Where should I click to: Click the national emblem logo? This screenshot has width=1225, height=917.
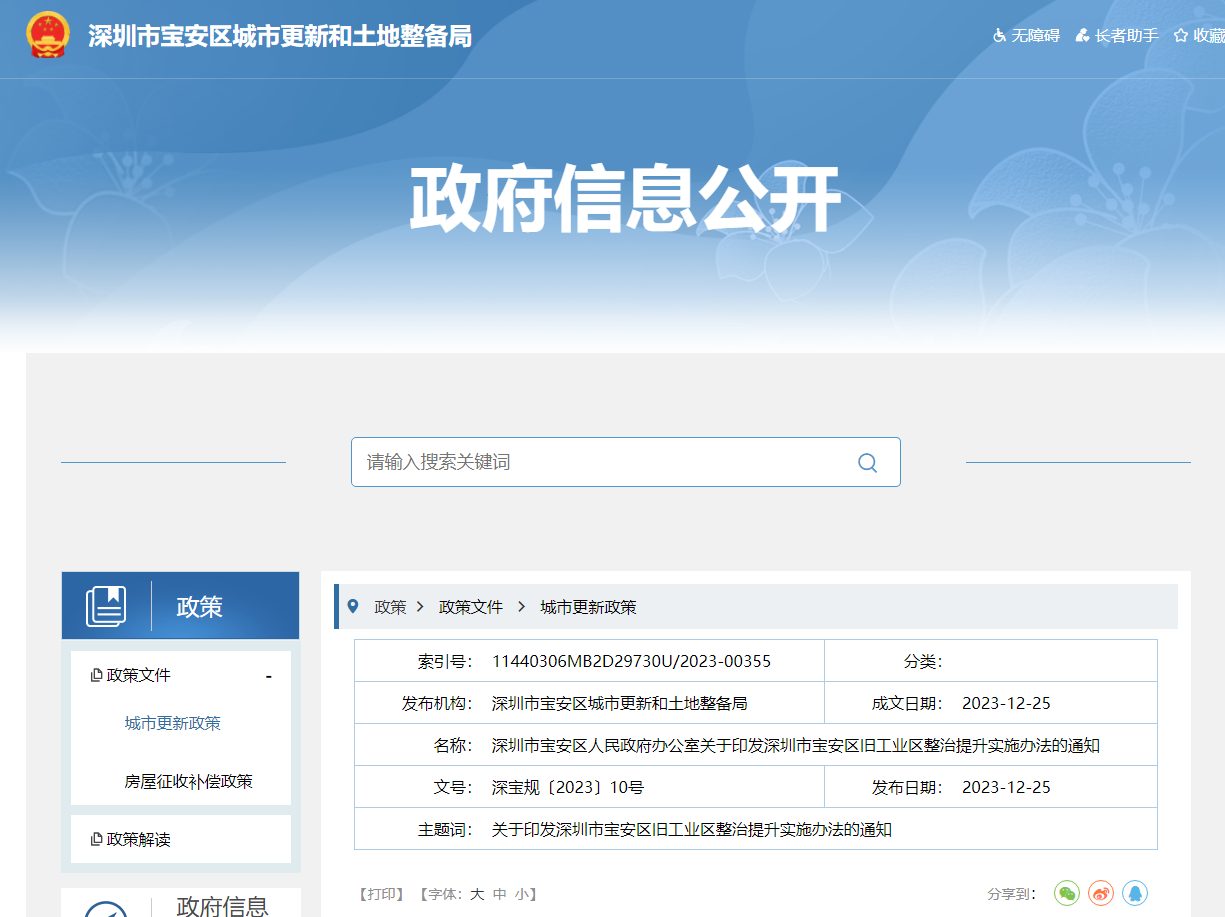click(47, 35)
